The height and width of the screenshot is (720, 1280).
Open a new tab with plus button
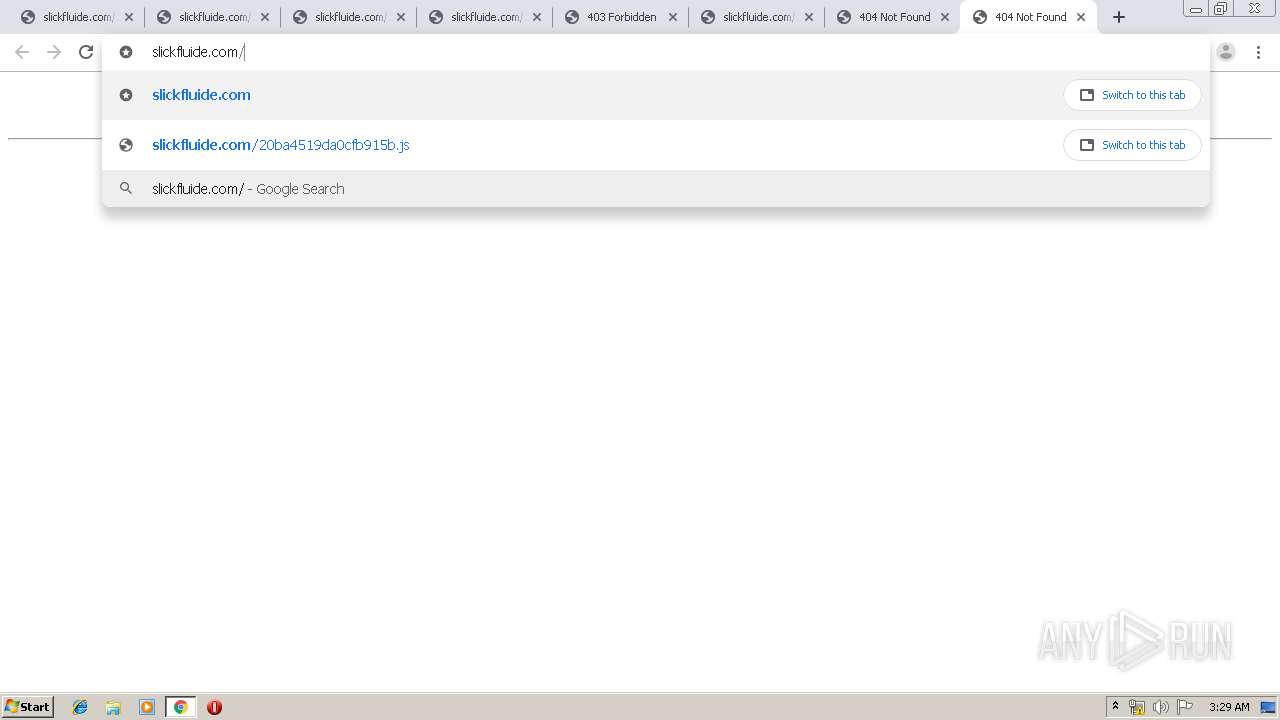click(x=1119, y=17)
